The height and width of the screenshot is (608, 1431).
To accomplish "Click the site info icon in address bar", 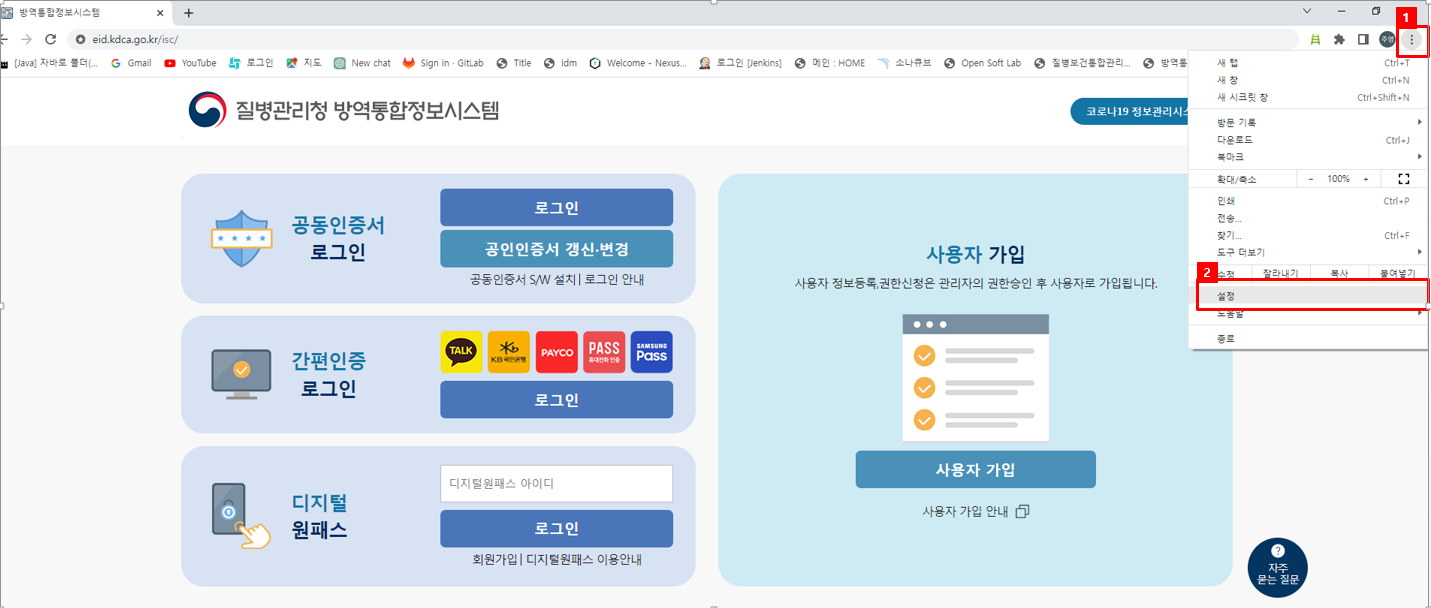I will tap(80, 39).
